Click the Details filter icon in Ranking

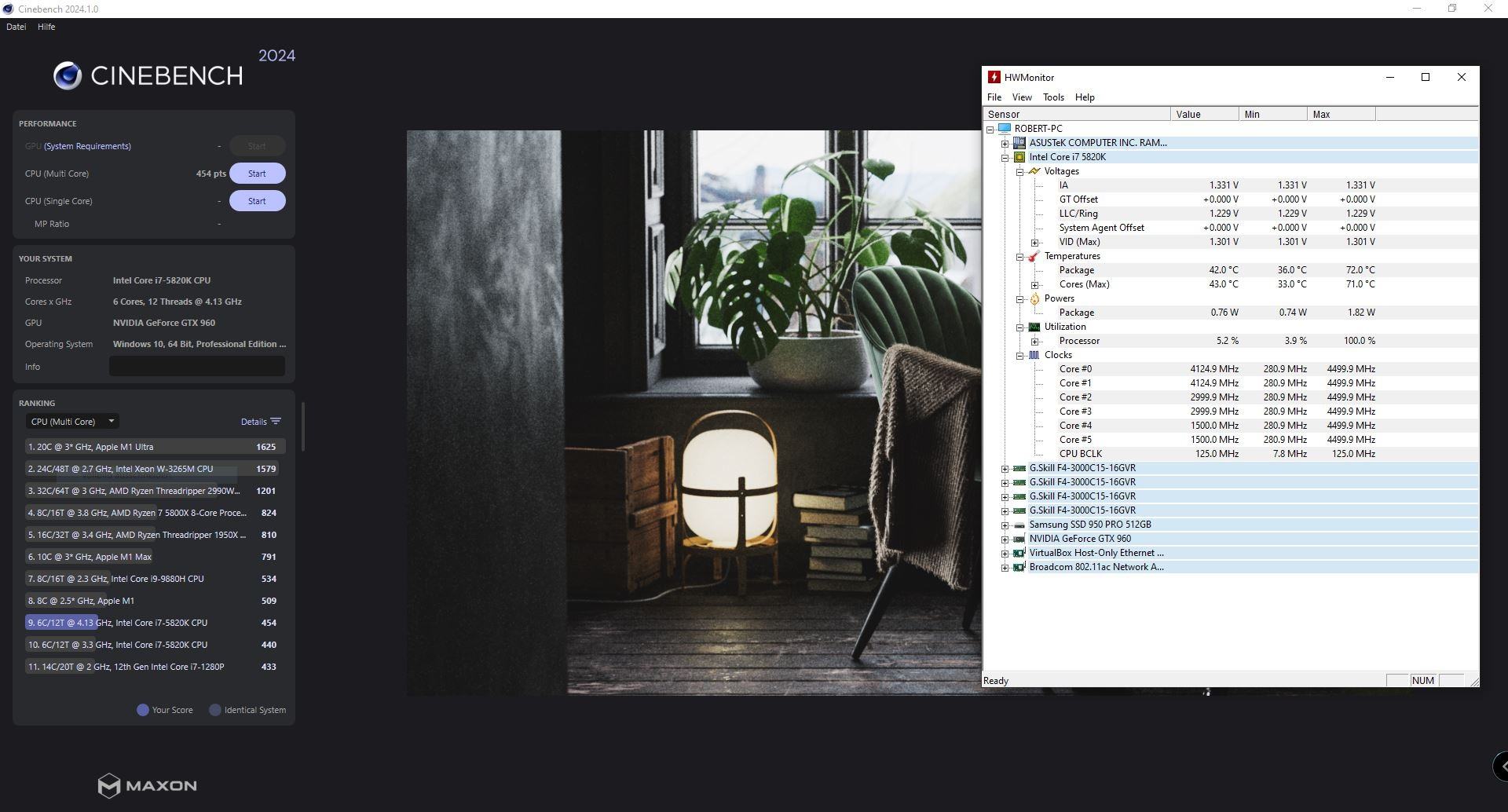pos(276,422)
